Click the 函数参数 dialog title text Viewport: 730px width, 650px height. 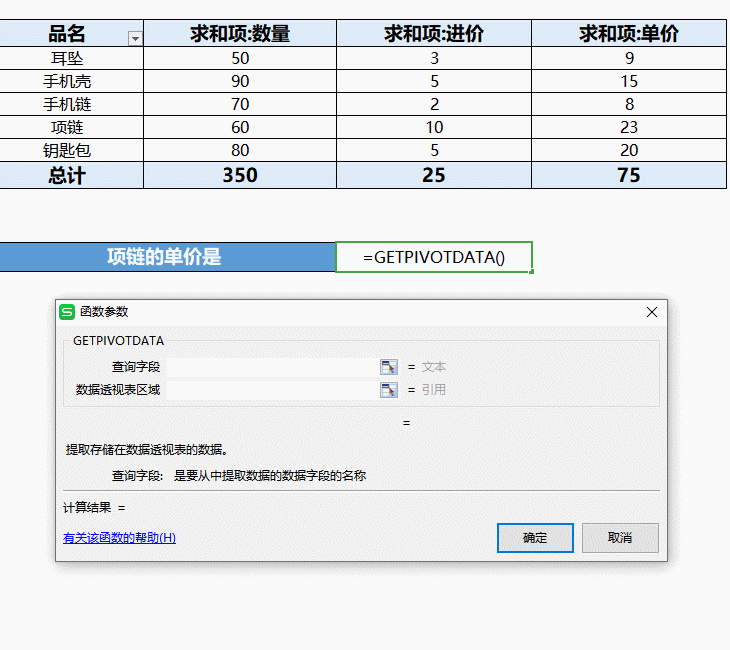[x=104, y=312]
